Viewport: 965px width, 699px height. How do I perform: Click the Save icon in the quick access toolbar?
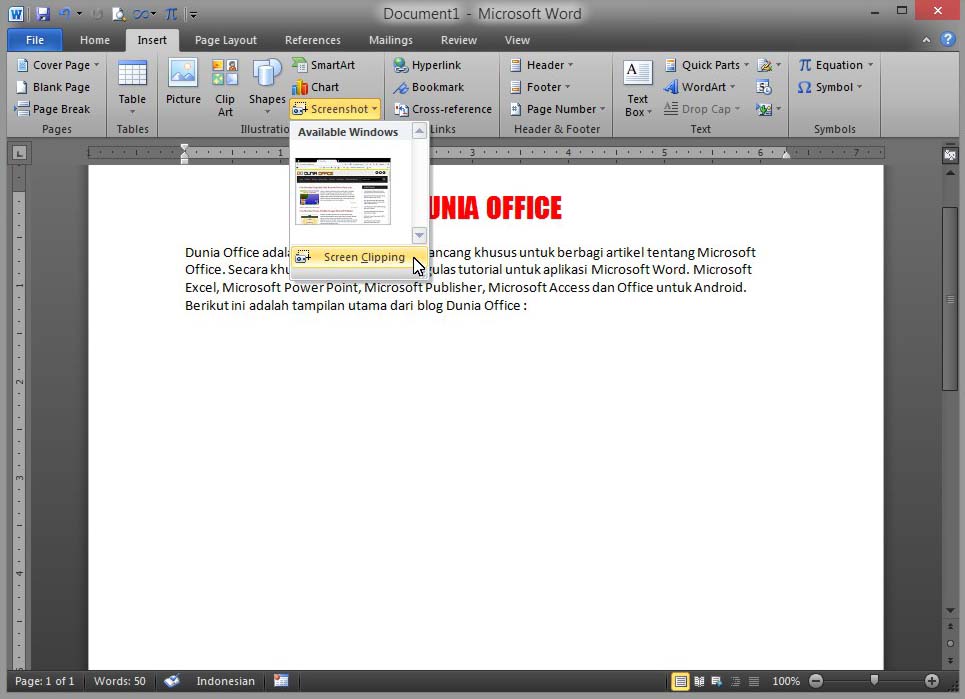(42, 14)
